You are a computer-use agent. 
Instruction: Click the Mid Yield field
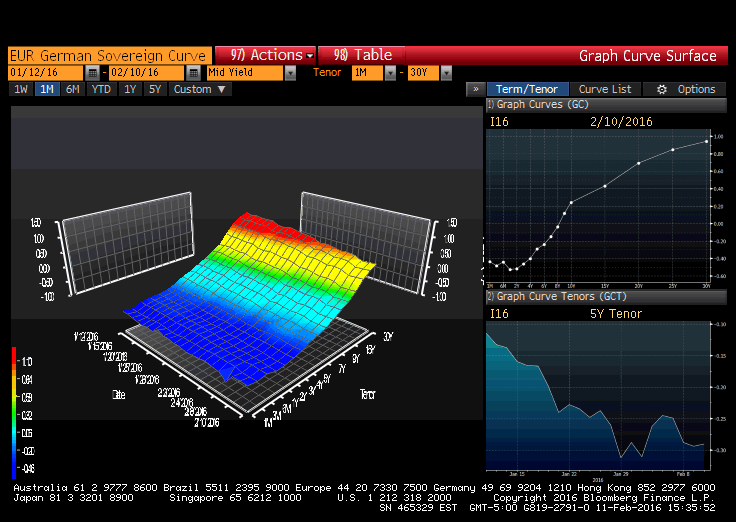pos(245,73)
